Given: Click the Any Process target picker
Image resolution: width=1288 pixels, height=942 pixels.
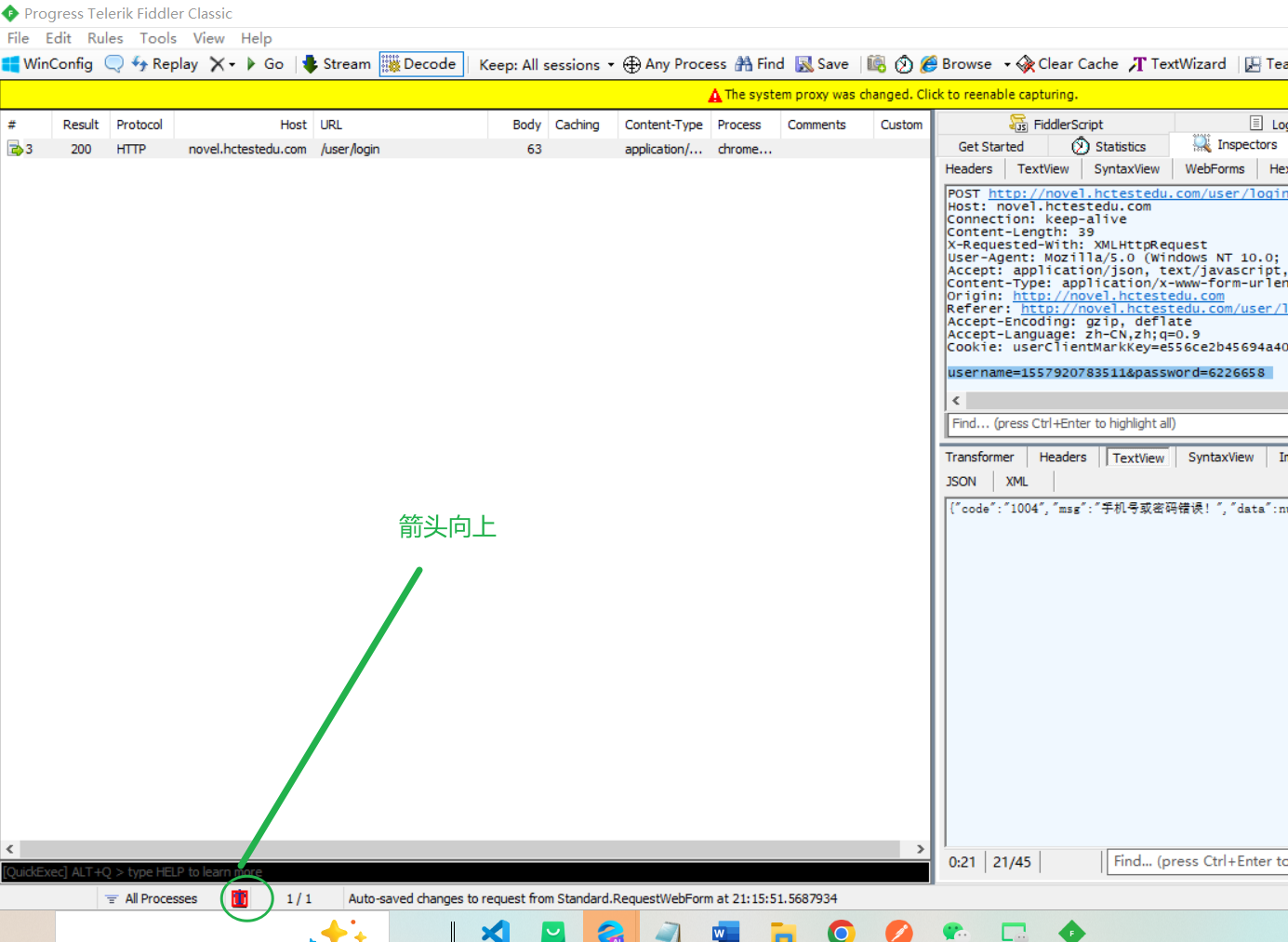Looking at the screenshot, I should [674, 63].
